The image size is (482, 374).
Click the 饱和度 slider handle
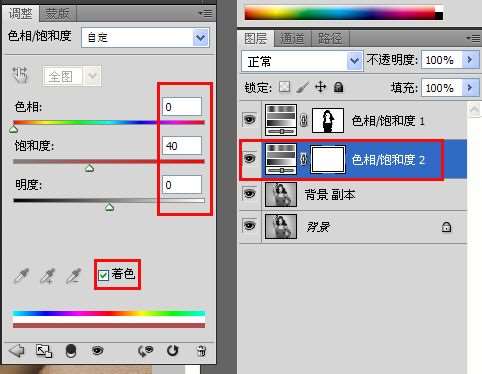[x=89, y=169]
